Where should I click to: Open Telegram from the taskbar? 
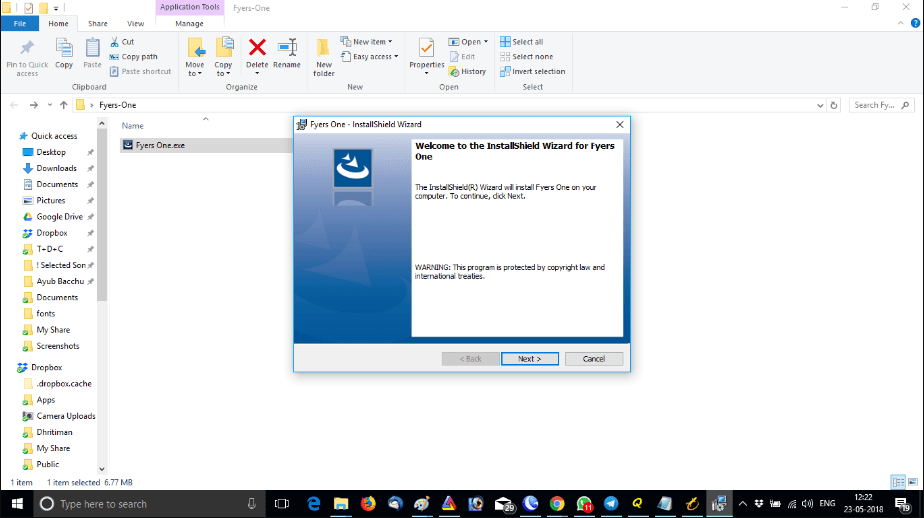pos(611,504)
